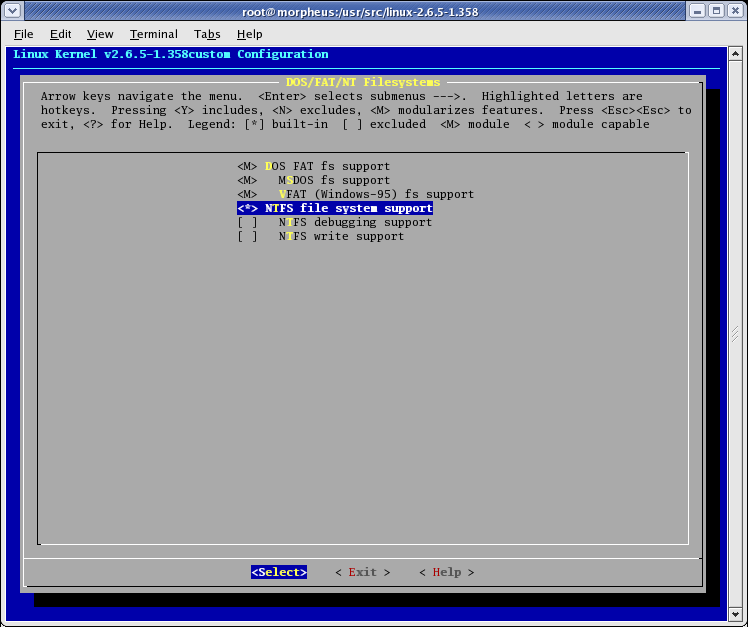748x627 pixels.
Task: Open the File menu
Action: tap(24, 34)
